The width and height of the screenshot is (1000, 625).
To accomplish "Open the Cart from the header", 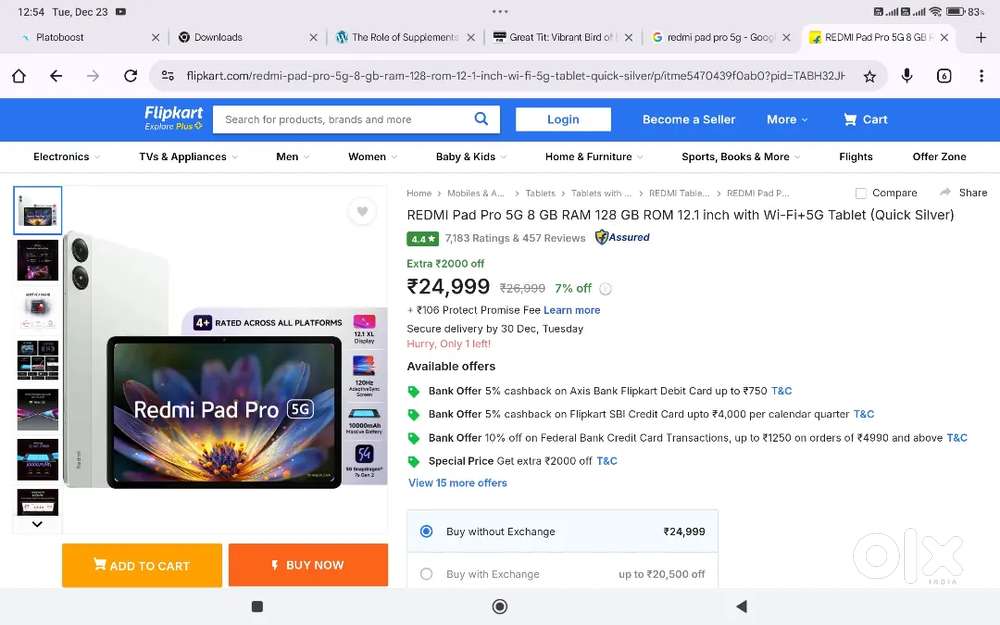I will [865, 119].
